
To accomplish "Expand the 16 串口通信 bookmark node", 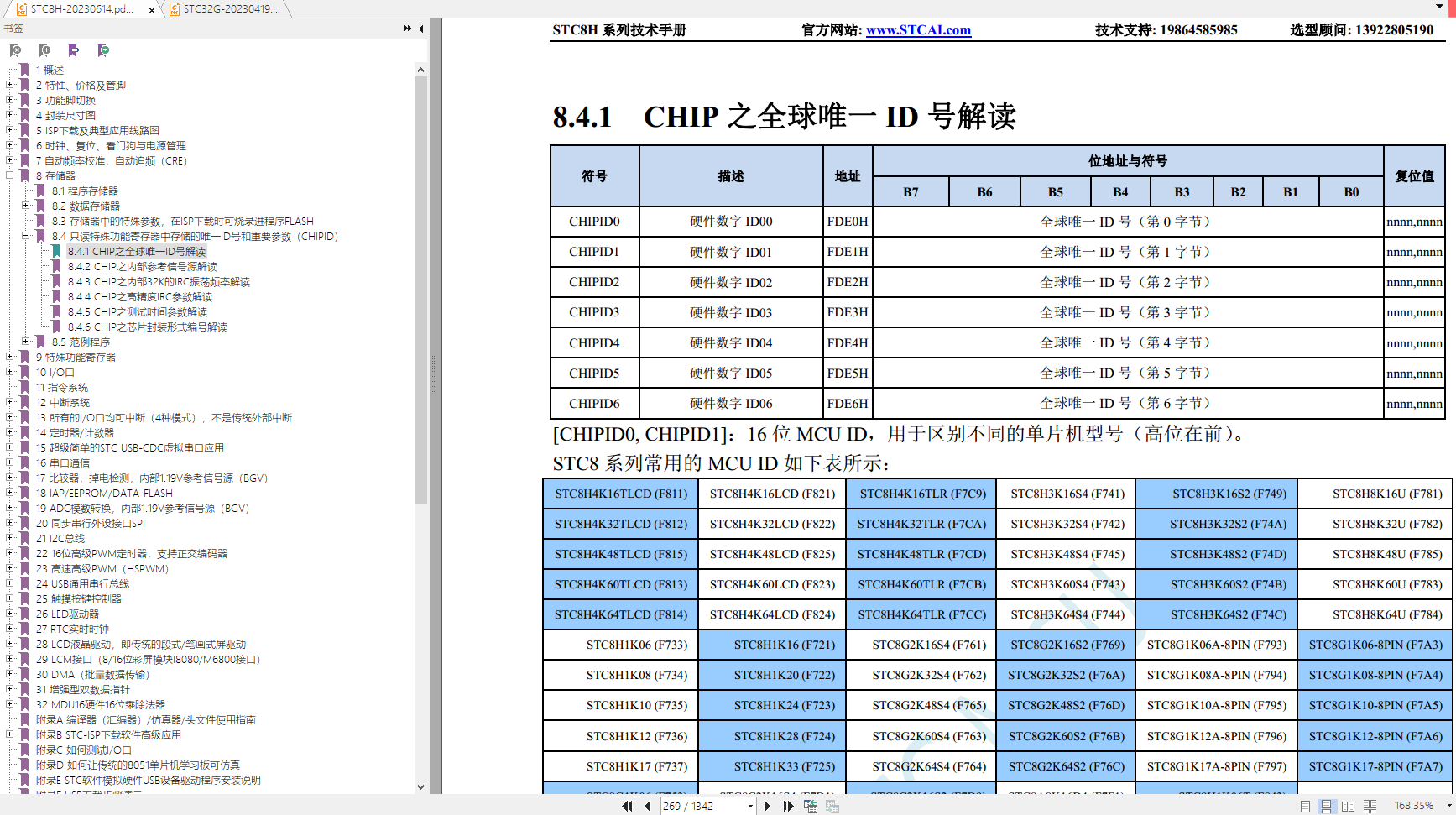I will (x=10, y=462).
